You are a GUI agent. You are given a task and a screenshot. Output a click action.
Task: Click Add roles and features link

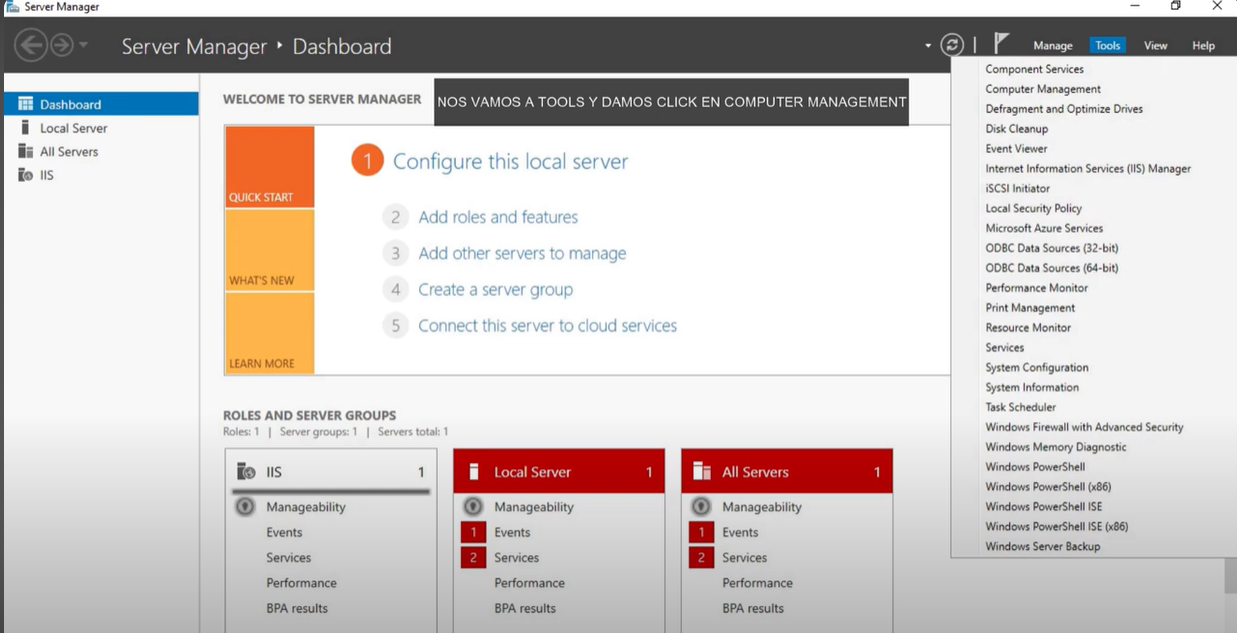click(x=498, y=217)
